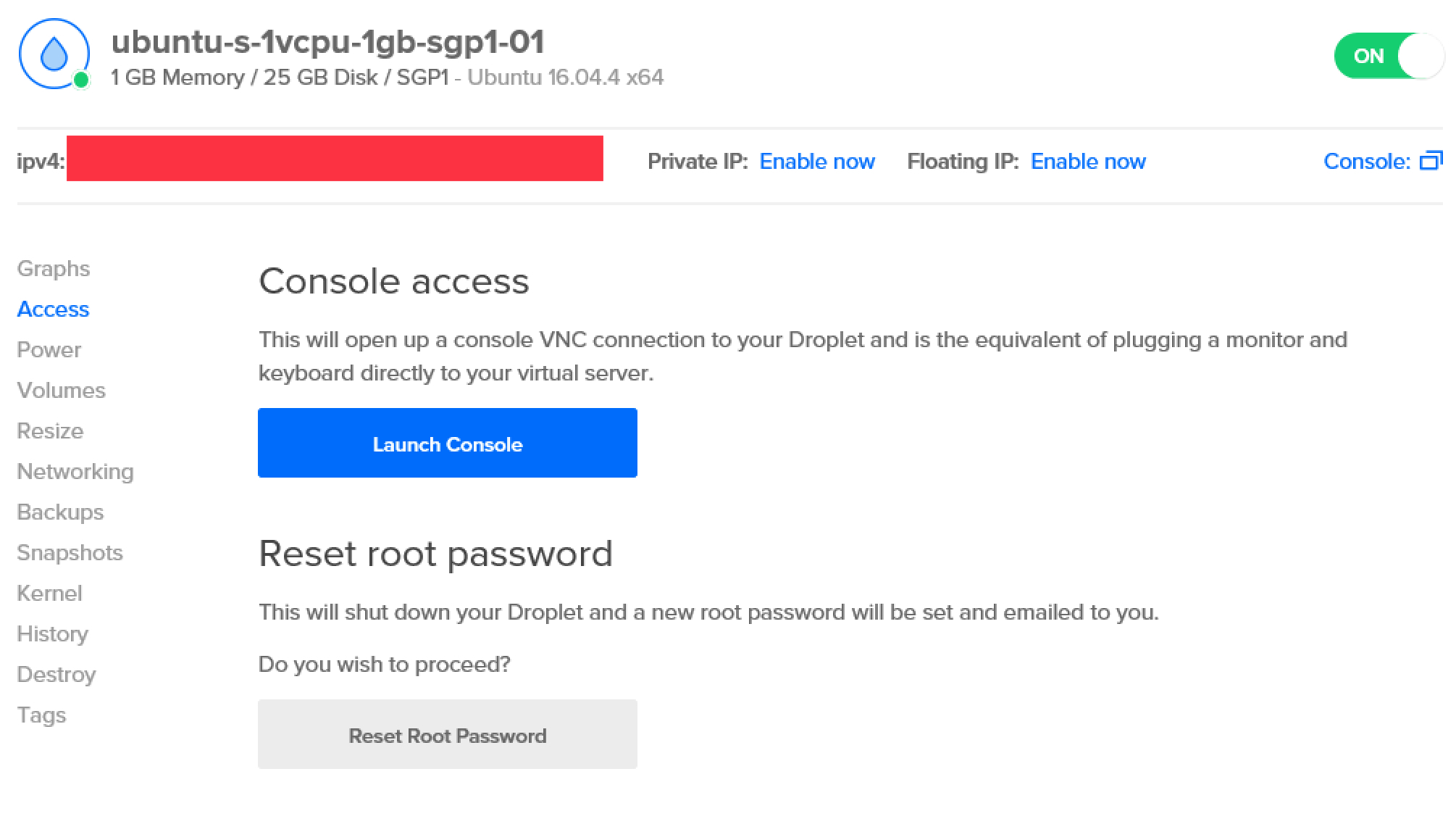Open the Destroy section
This screenshot has height=832, width=1456.
[57, 675]
